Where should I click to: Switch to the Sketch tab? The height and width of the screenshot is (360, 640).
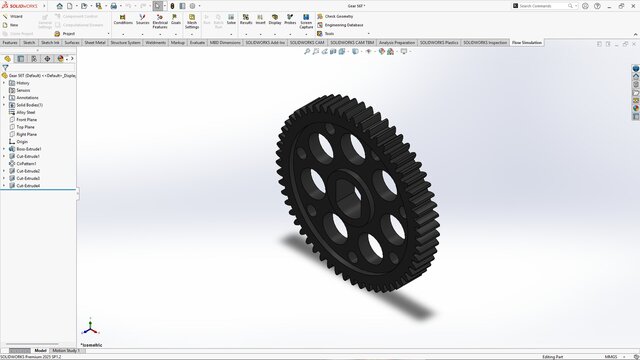point(29,42)
